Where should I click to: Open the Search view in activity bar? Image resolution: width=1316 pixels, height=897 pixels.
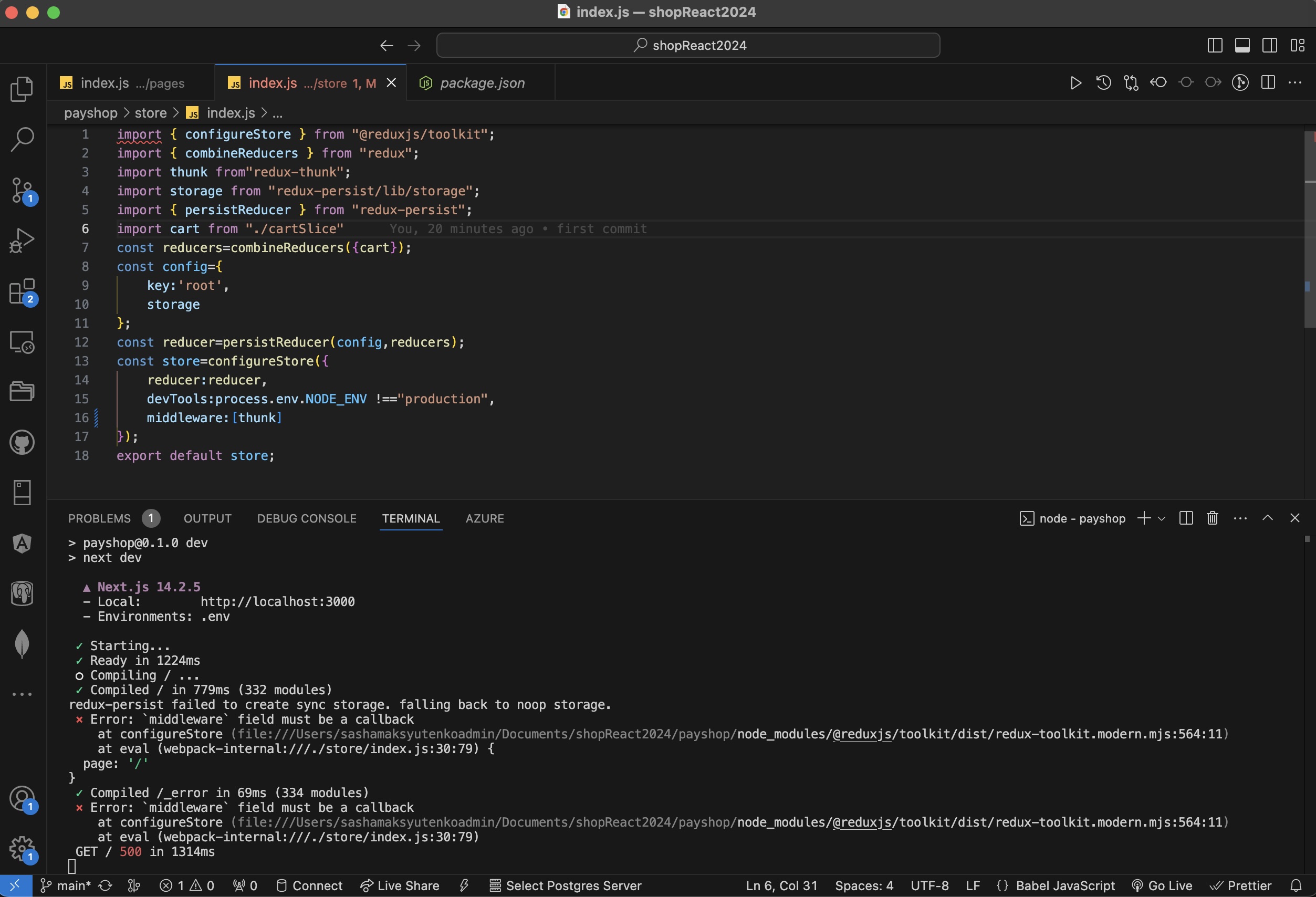pos(22,139)
